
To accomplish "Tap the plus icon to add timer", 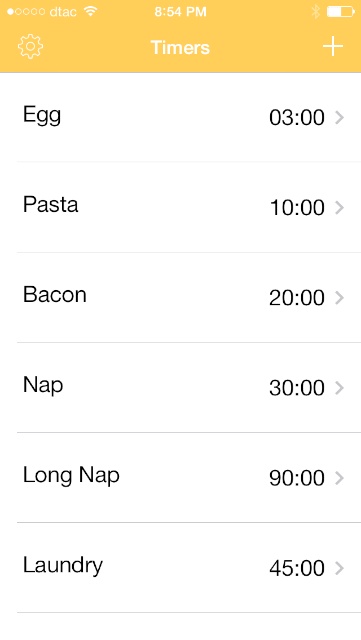I will pyautogui.click(x=333, y=46).
